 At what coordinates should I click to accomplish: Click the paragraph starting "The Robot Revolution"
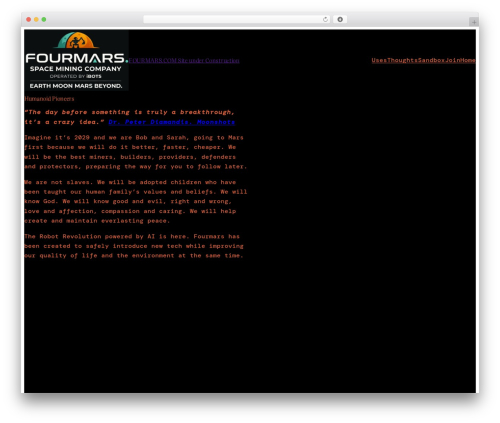coord(134,246)
